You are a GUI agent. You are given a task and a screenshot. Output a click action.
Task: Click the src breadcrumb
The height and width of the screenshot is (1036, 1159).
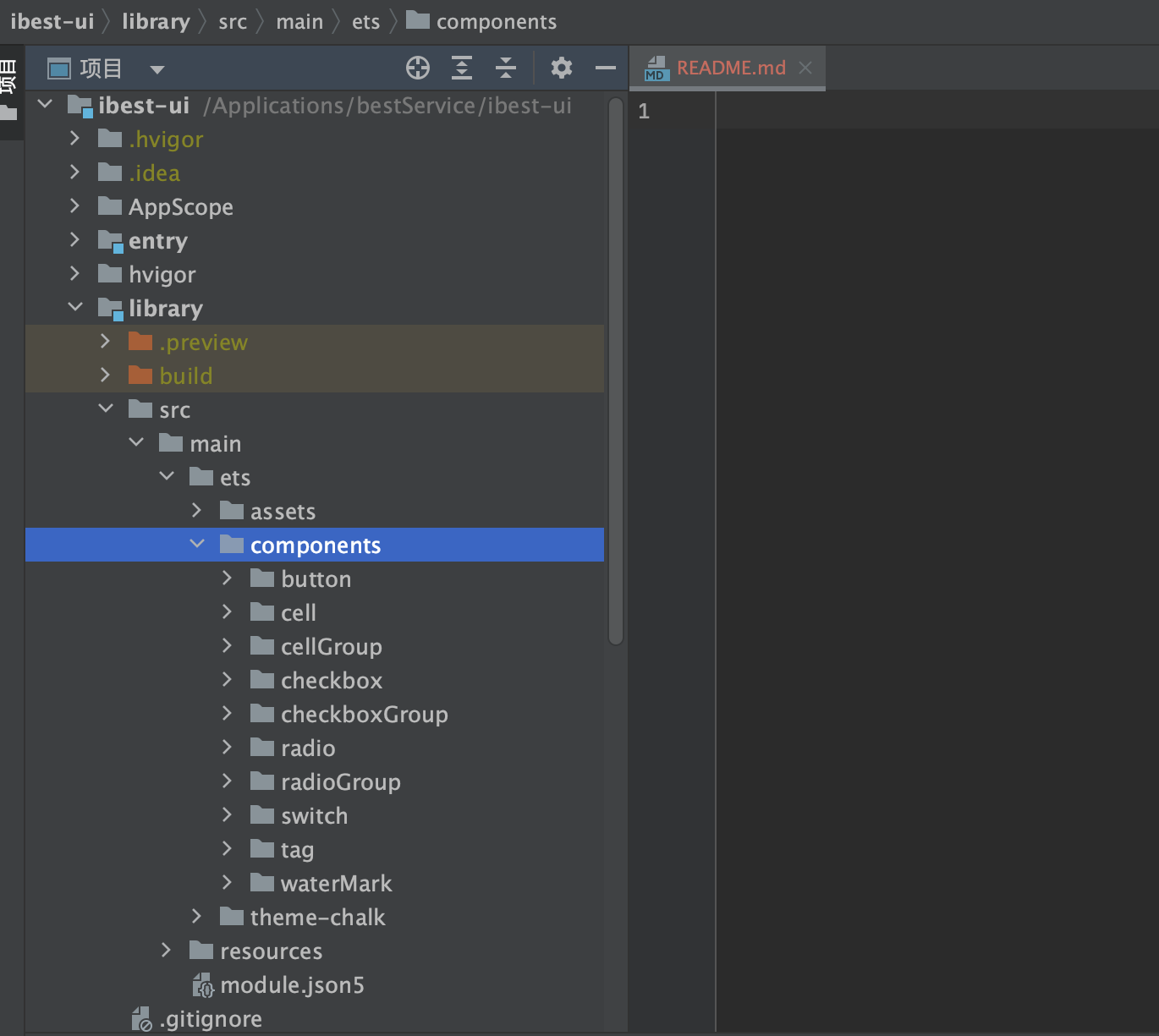(233, 22)
